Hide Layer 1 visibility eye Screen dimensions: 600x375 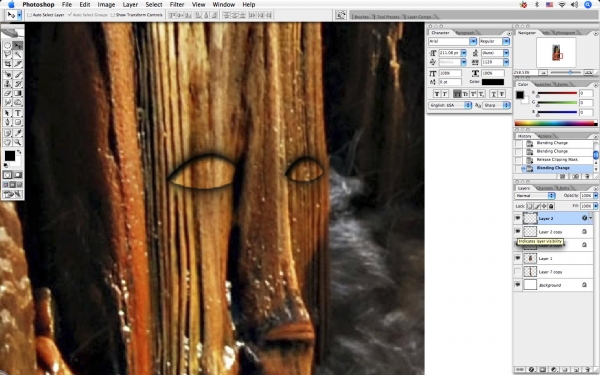pyautogui.click(x=518, y=258)
